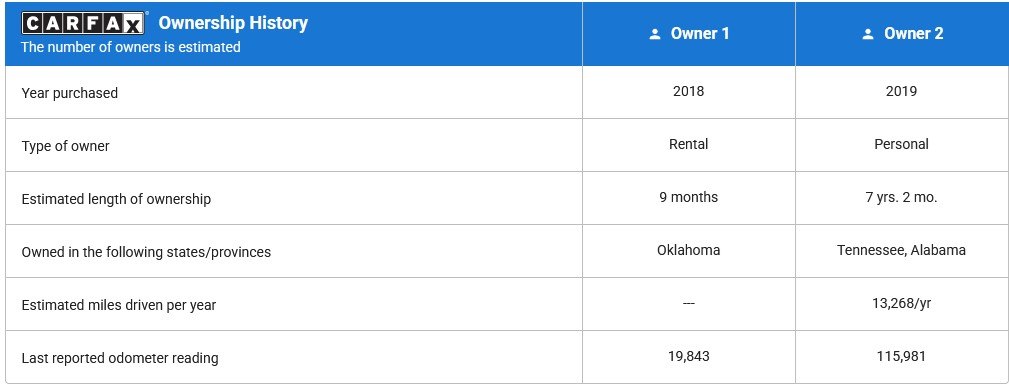The image size is (1009, 386).
Task: Click 'The number of owners is estimated' note
Action: tap(131, 47)
